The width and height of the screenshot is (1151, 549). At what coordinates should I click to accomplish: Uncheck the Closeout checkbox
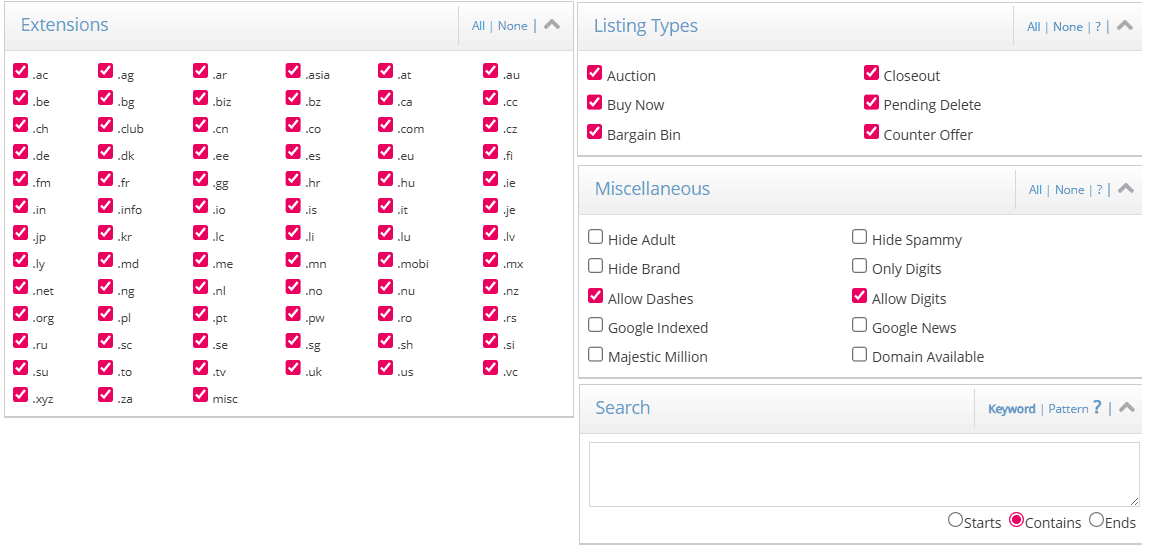pos(871,73)
